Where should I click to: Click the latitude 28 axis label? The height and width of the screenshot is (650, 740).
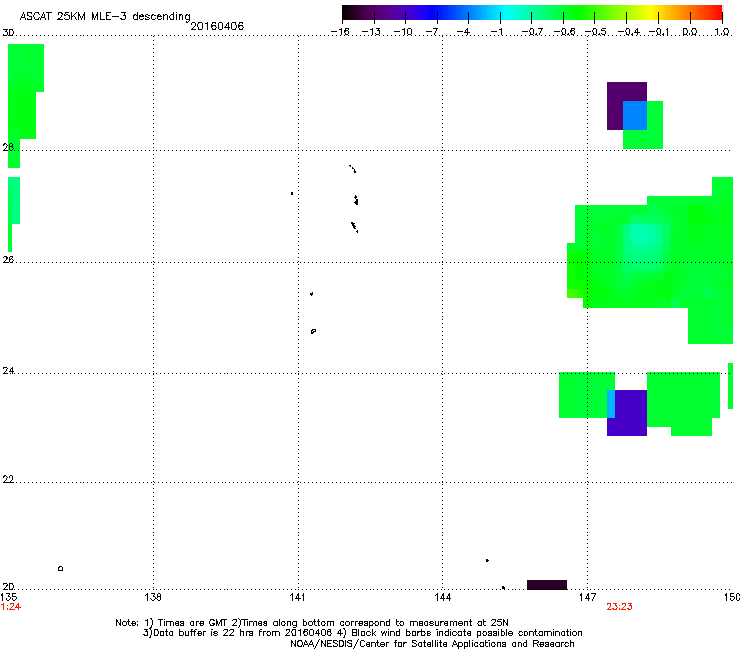point(8,147)
